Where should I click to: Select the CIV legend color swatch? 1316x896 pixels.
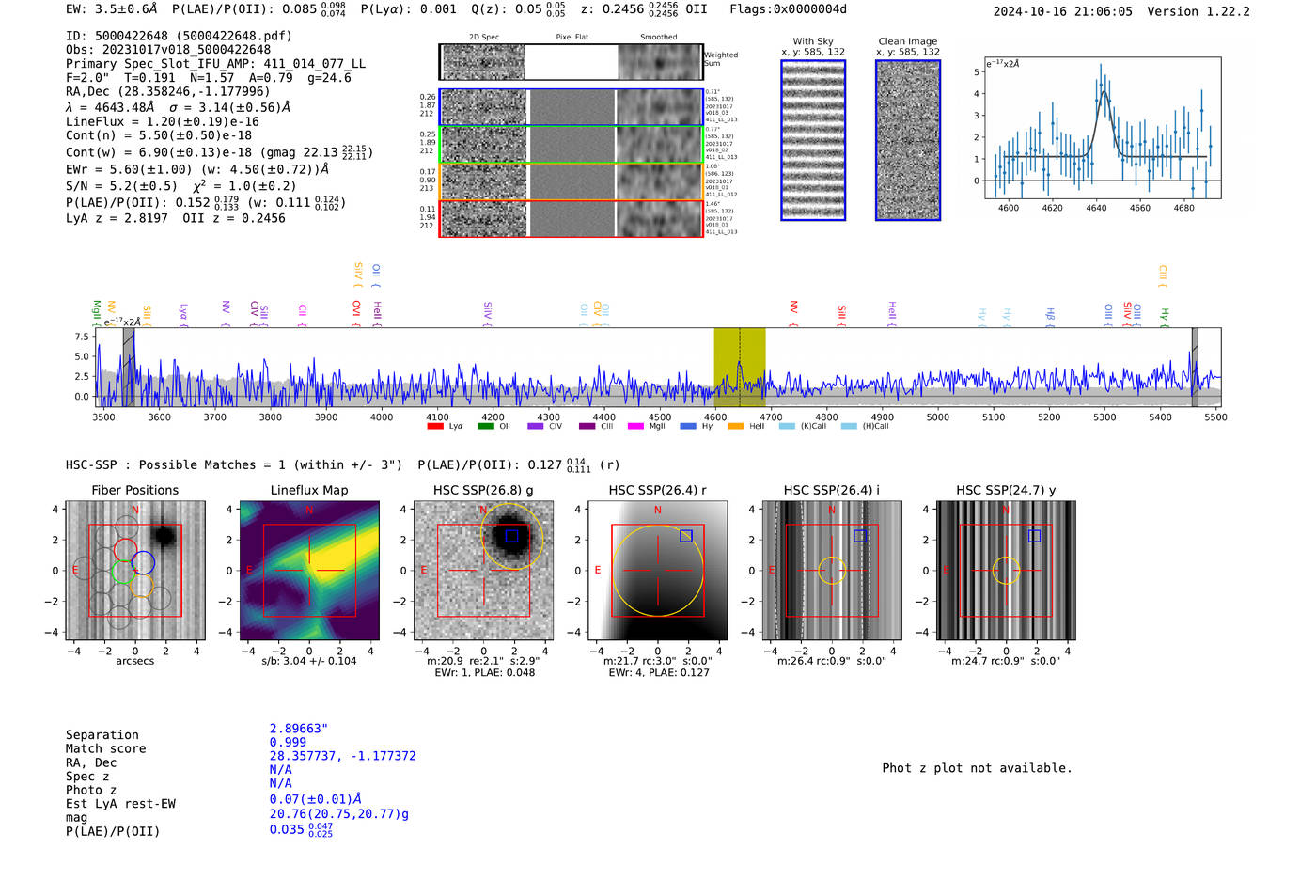pyautogui.click(x=536, y=426)
